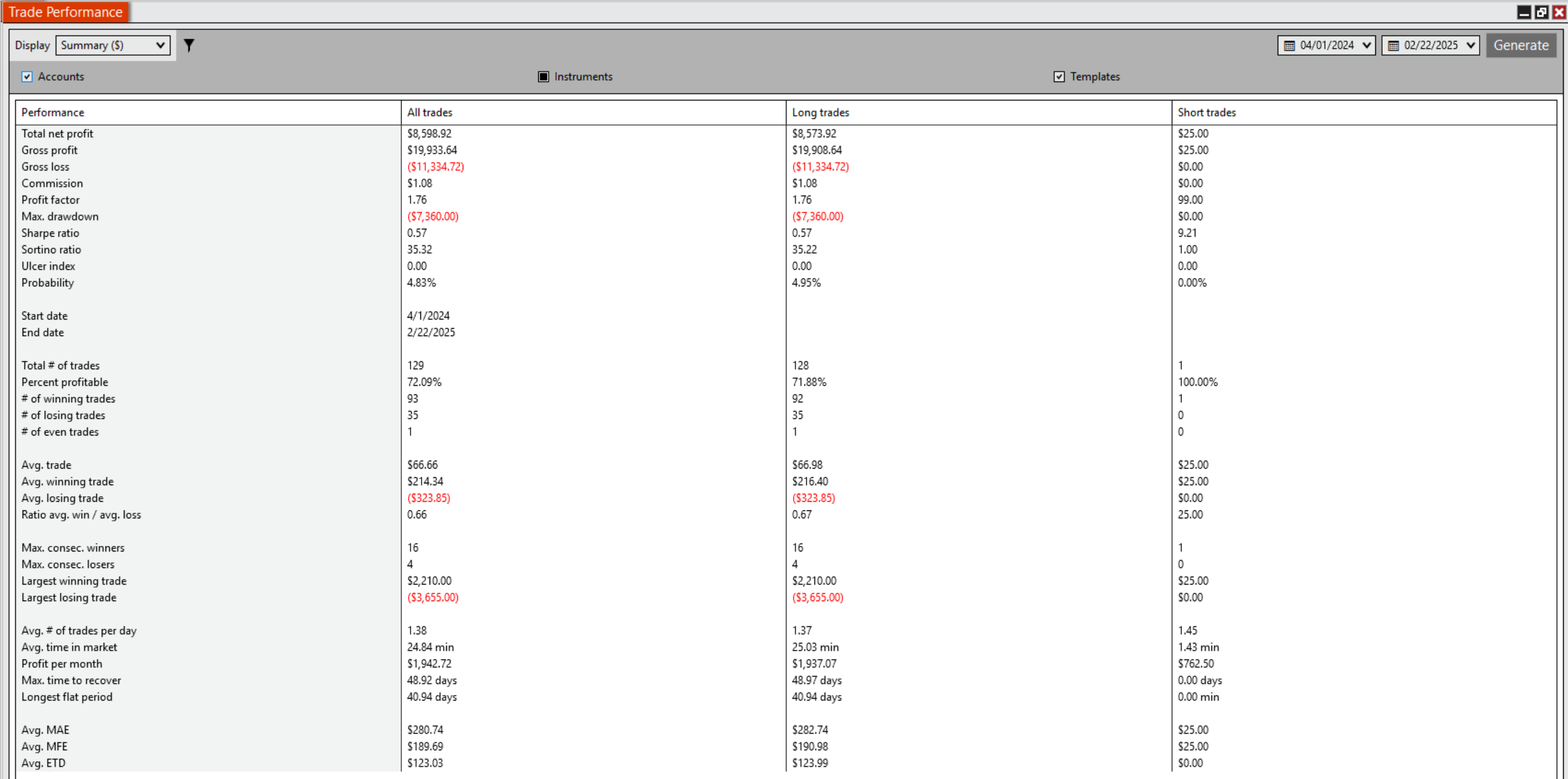Click the start date calendar icon
Viewport: 1568px width, 779px height.
1289,45
